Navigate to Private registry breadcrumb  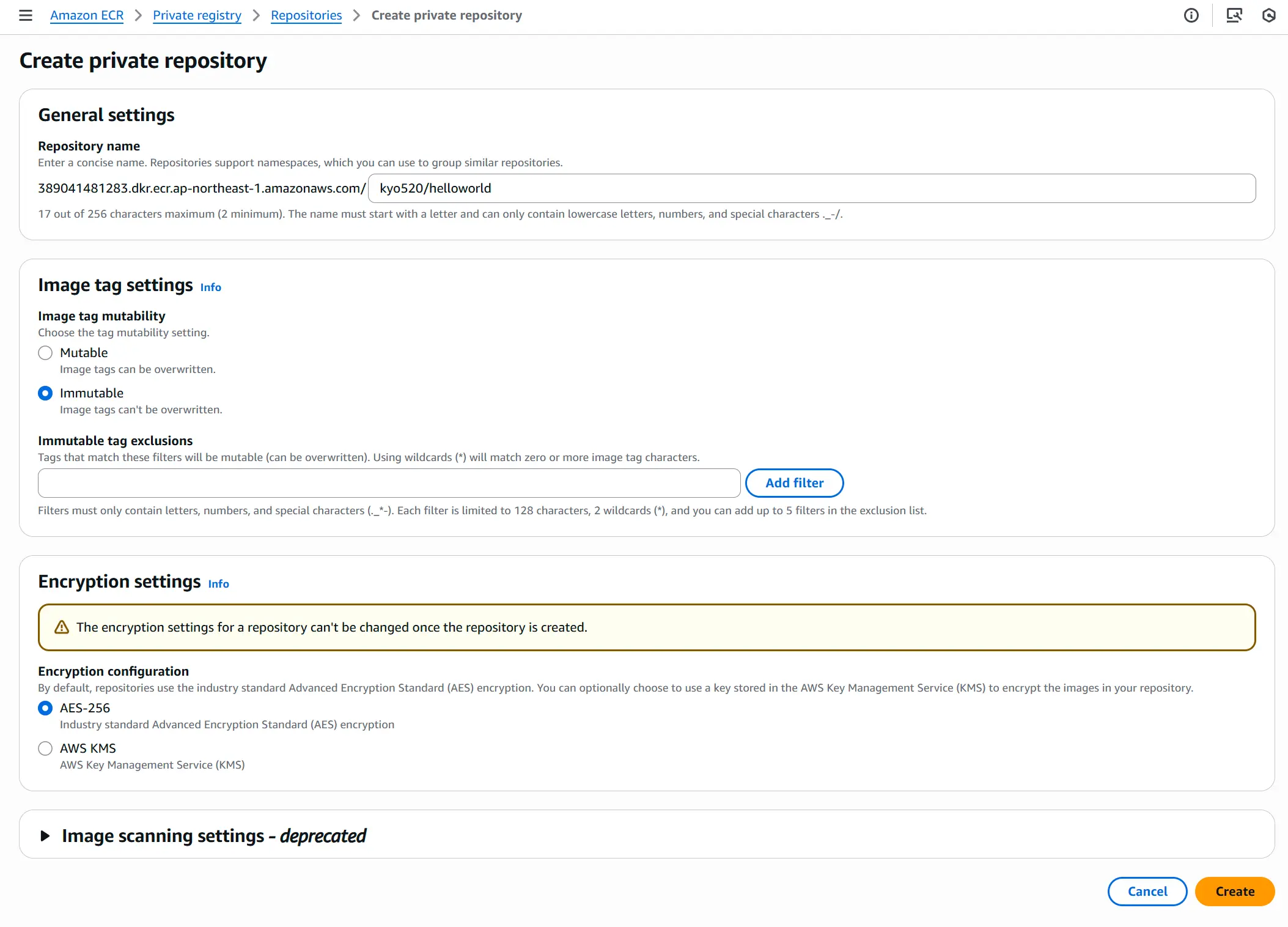coord(197,15)
